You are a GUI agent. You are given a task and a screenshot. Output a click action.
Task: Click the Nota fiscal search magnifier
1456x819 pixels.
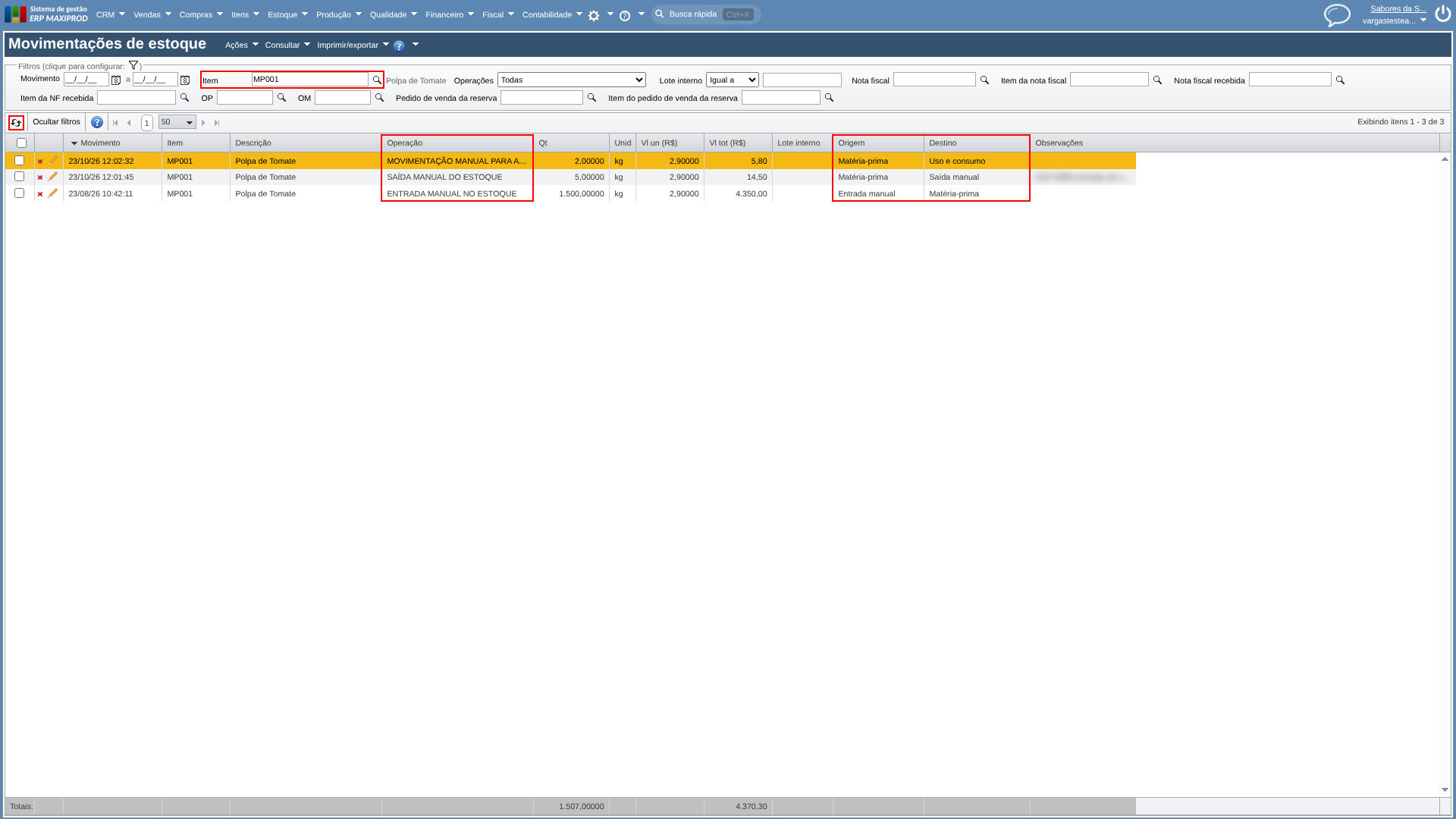click(984, 80)
